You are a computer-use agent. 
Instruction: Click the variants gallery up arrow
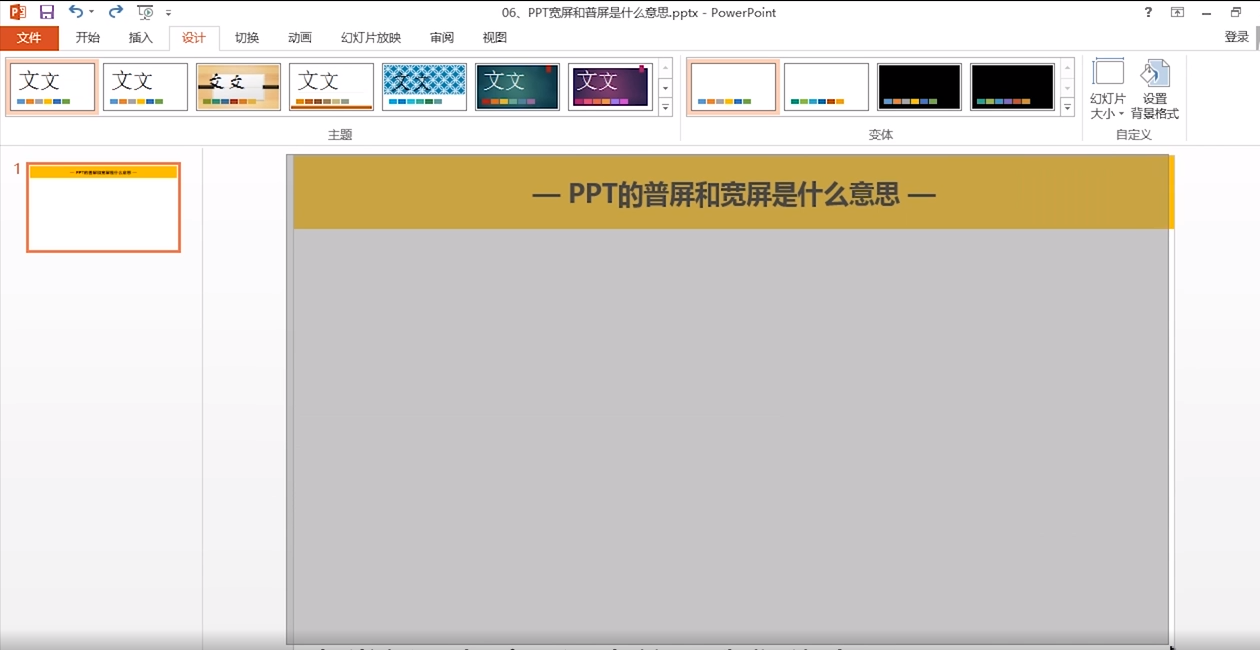click(1067, 68)
